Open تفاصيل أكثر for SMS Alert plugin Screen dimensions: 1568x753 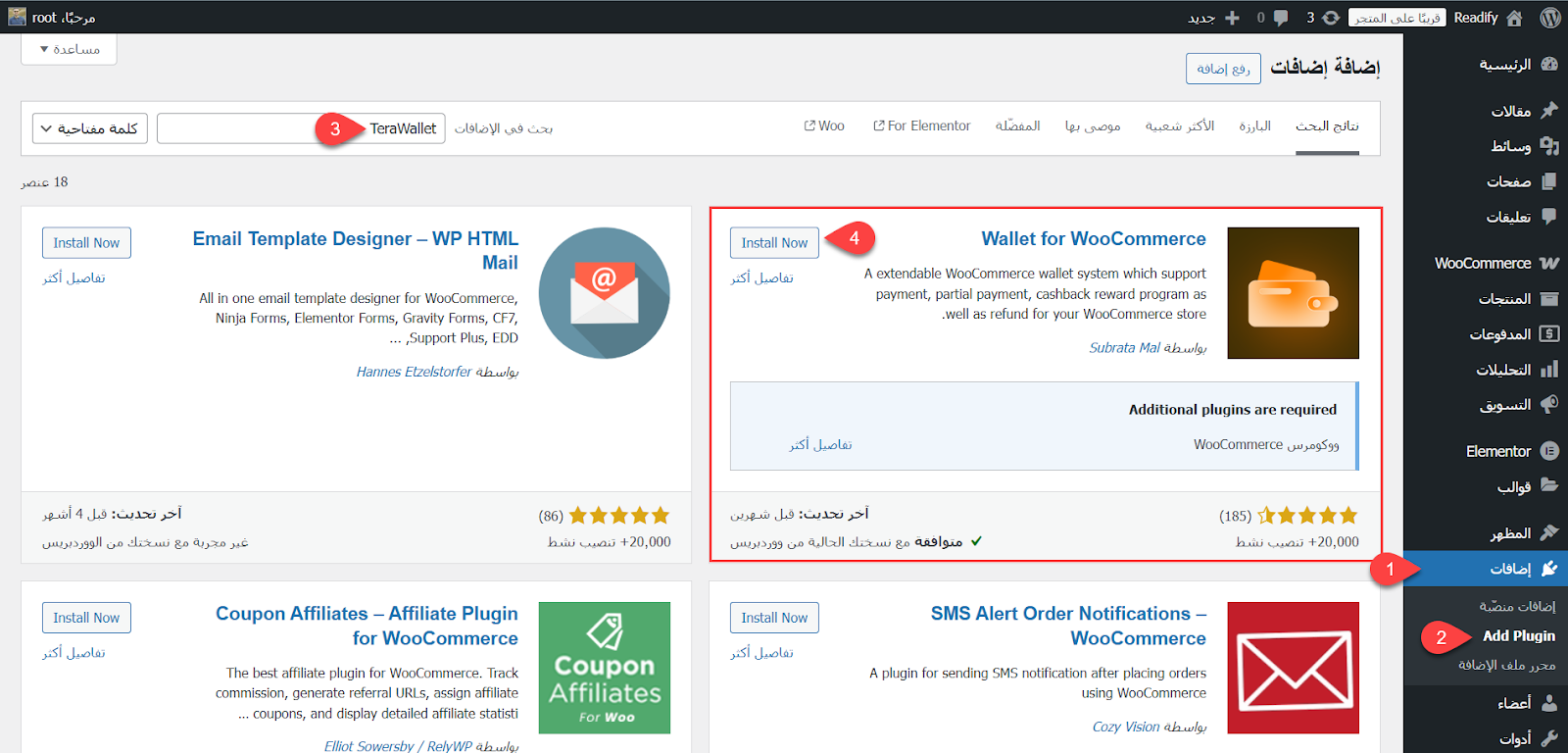pyautogui.click(x=761, y=653)
